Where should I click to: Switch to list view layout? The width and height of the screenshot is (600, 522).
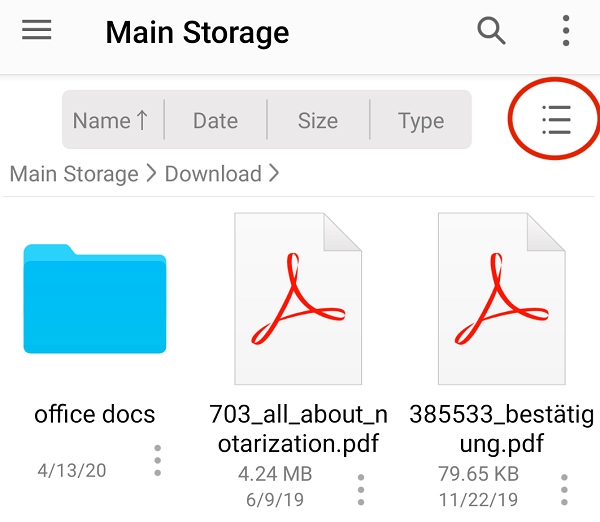[x=556, y=120]
